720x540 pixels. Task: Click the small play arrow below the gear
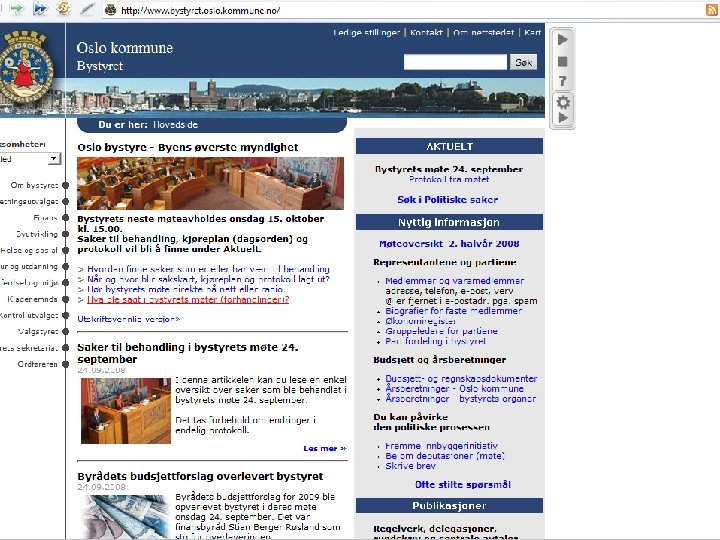562,118
